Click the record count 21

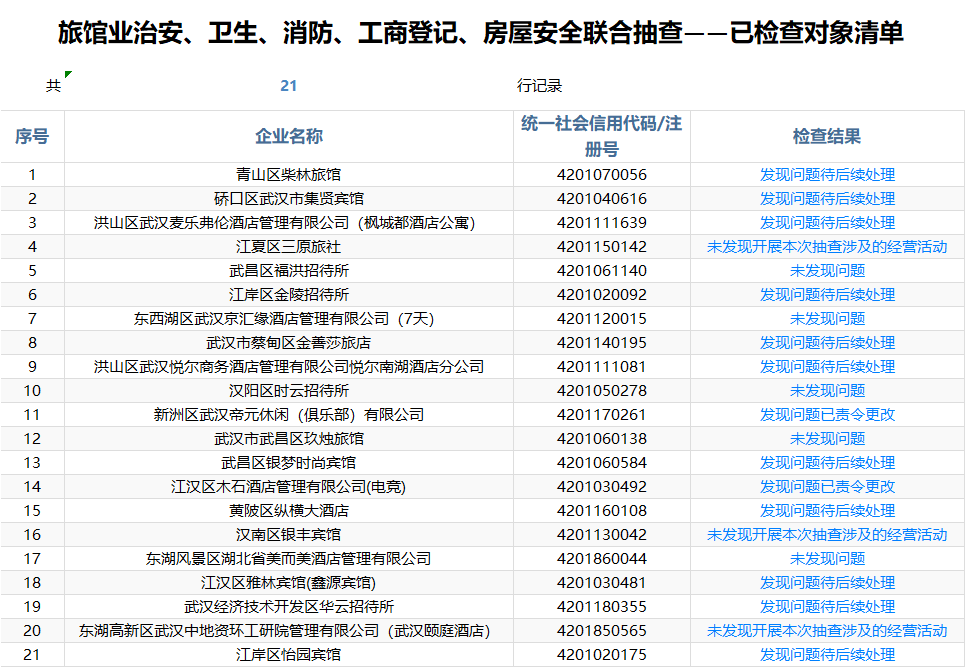click(x=289, y=86)
